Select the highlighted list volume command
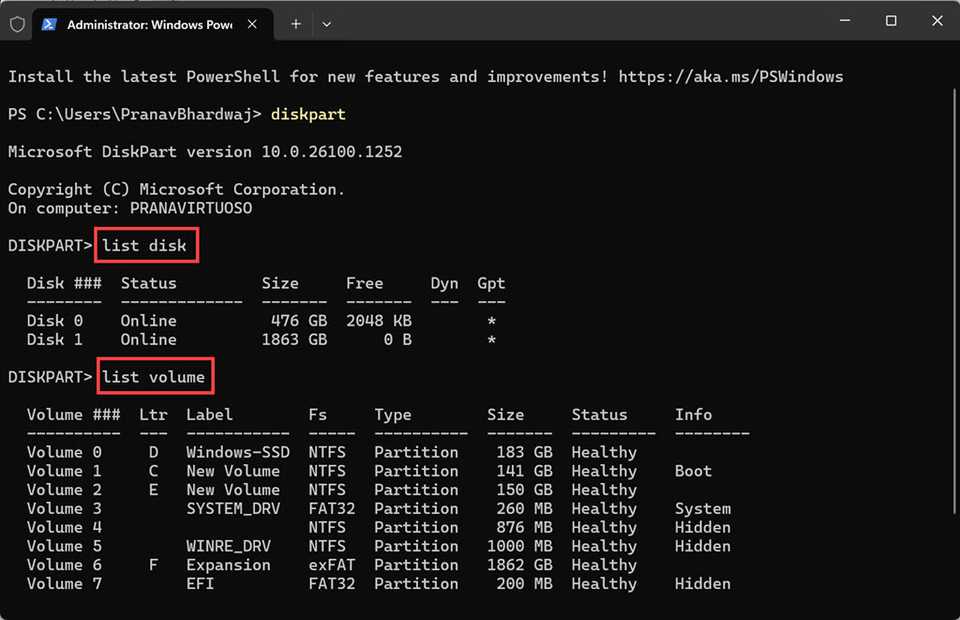960x620 pixels. point(154,376)
